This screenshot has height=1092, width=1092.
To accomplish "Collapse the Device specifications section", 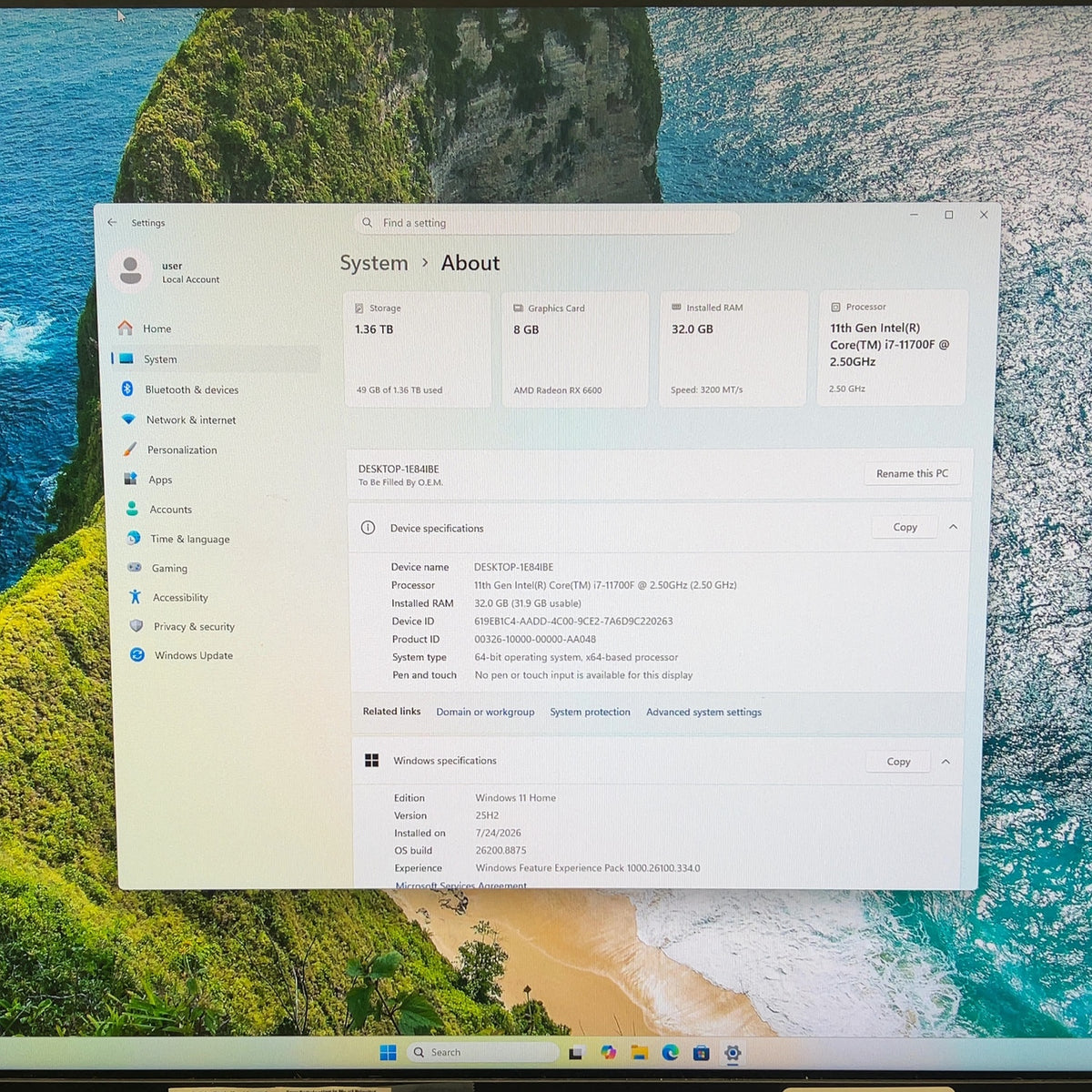I will coord(953,527).
